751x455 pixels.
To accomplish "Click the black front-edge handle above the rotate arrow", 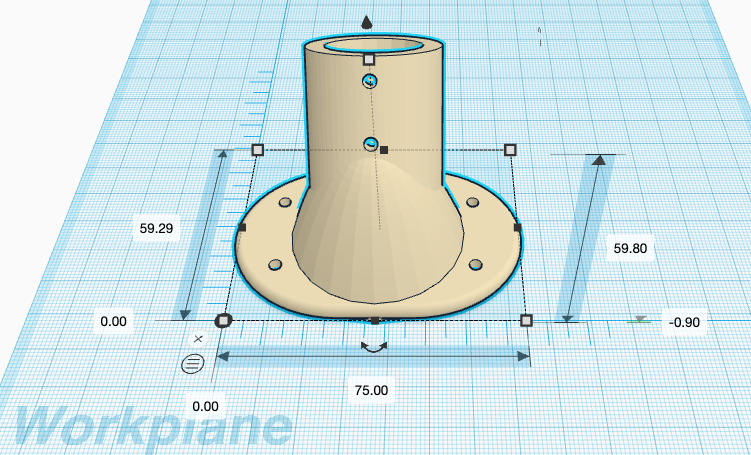I will 375,320.
